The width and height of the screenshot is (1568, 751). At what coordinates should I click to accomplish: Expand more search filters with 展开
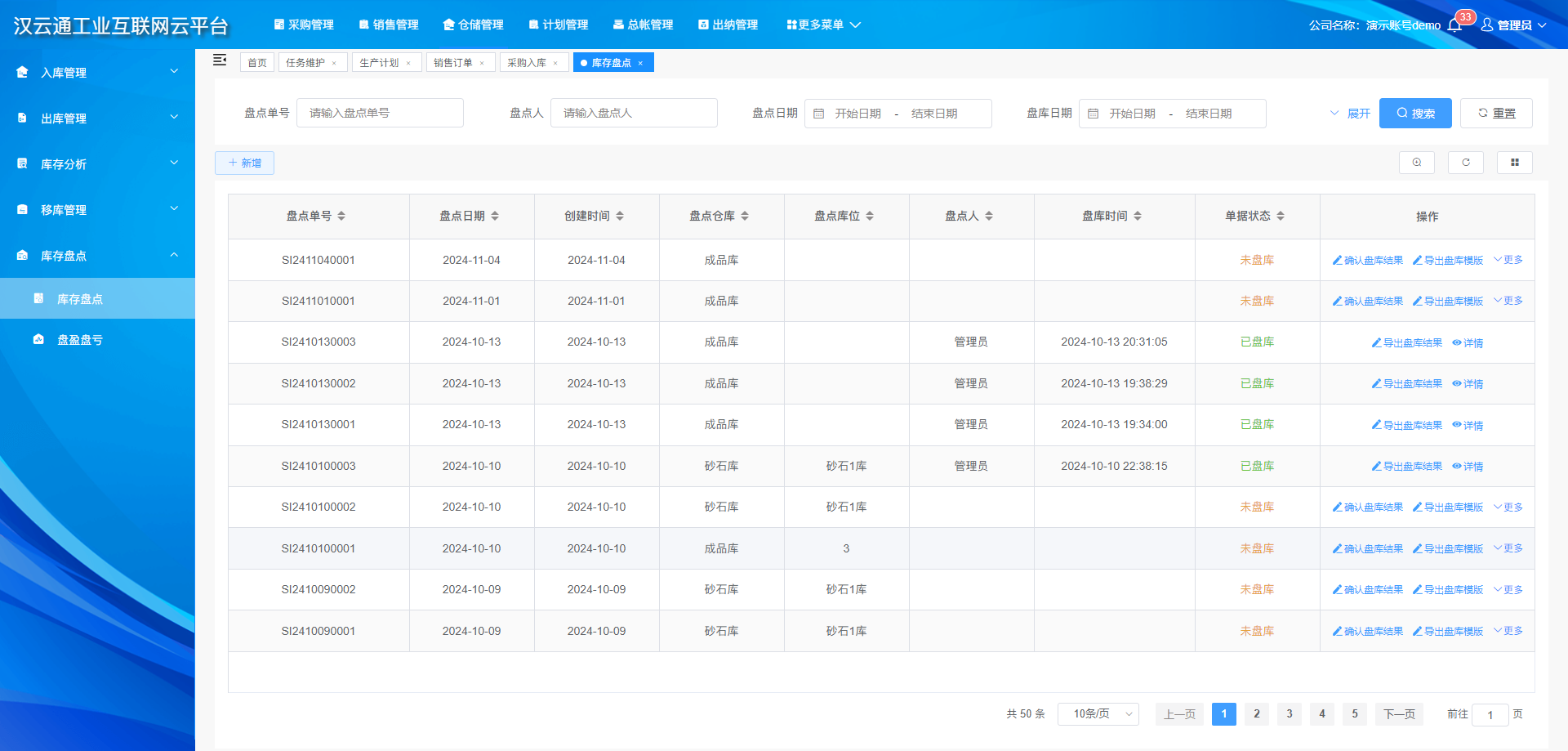click(x=1351, y=114)
